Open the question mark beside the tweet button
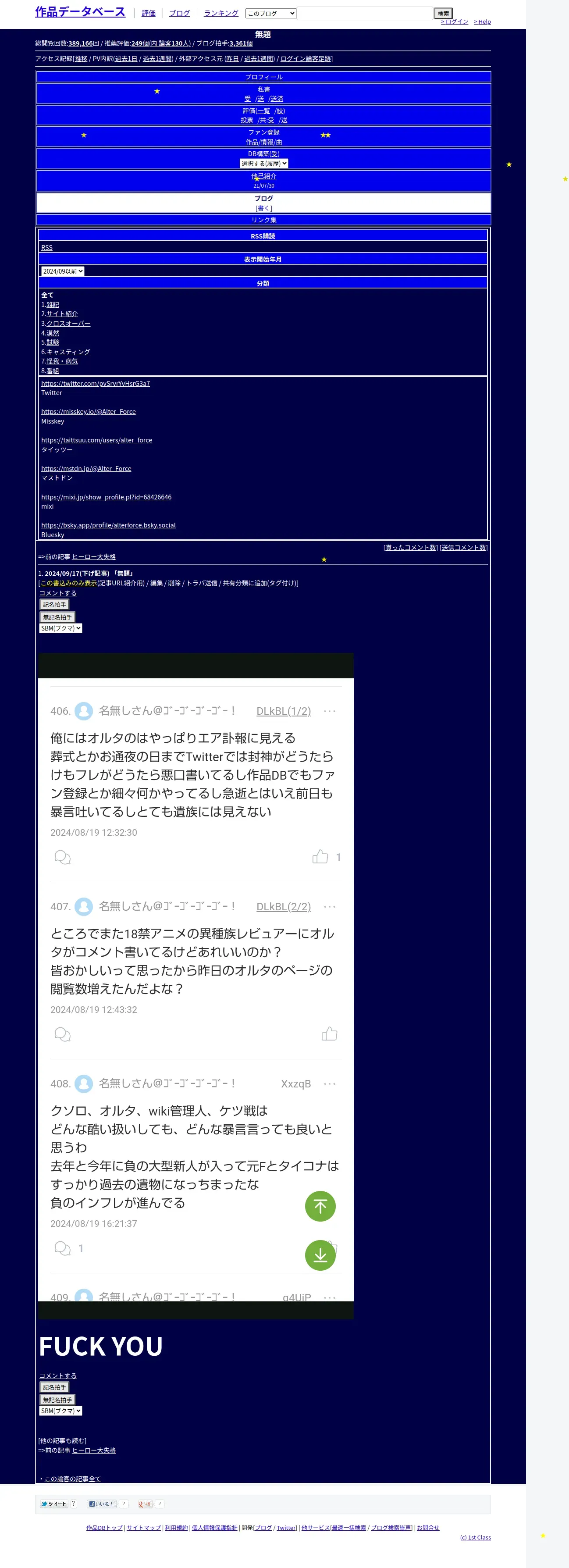The height and width of the screenshot is (1568, 569). click(x=74, y=1504)
